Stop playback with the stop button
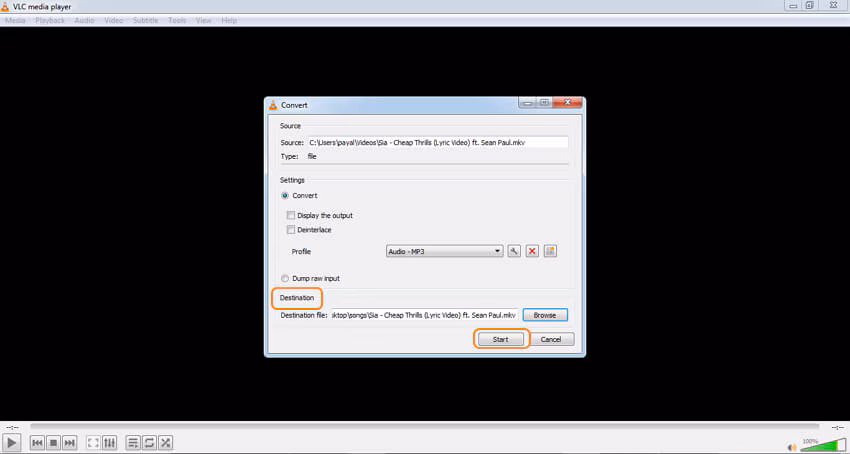Viewport: 850px width, 454px height. tap(53, 443)
